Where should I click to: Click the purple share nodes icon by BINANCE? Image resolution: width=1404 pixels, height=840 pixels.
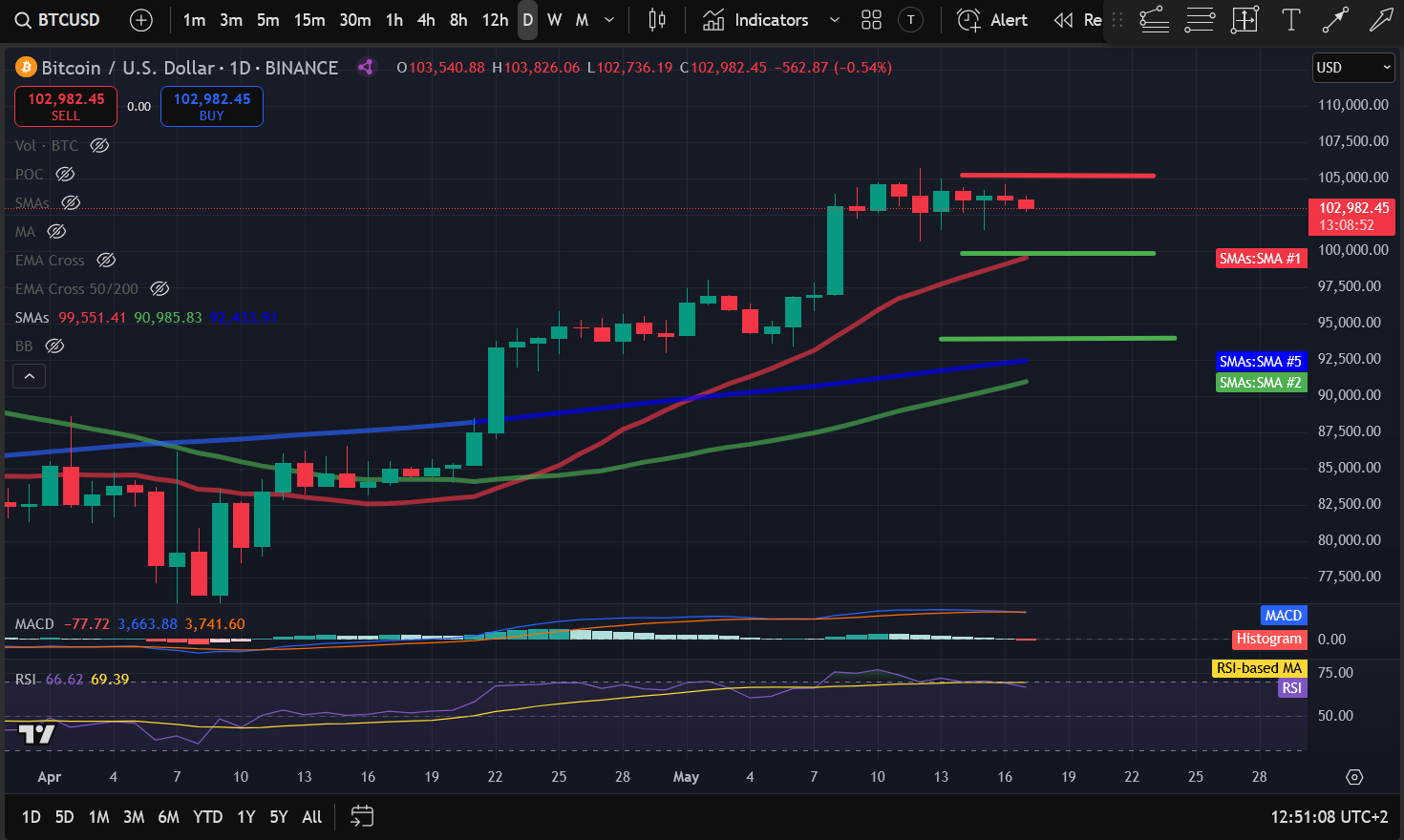pyautogui.click(x=365, y=67)
